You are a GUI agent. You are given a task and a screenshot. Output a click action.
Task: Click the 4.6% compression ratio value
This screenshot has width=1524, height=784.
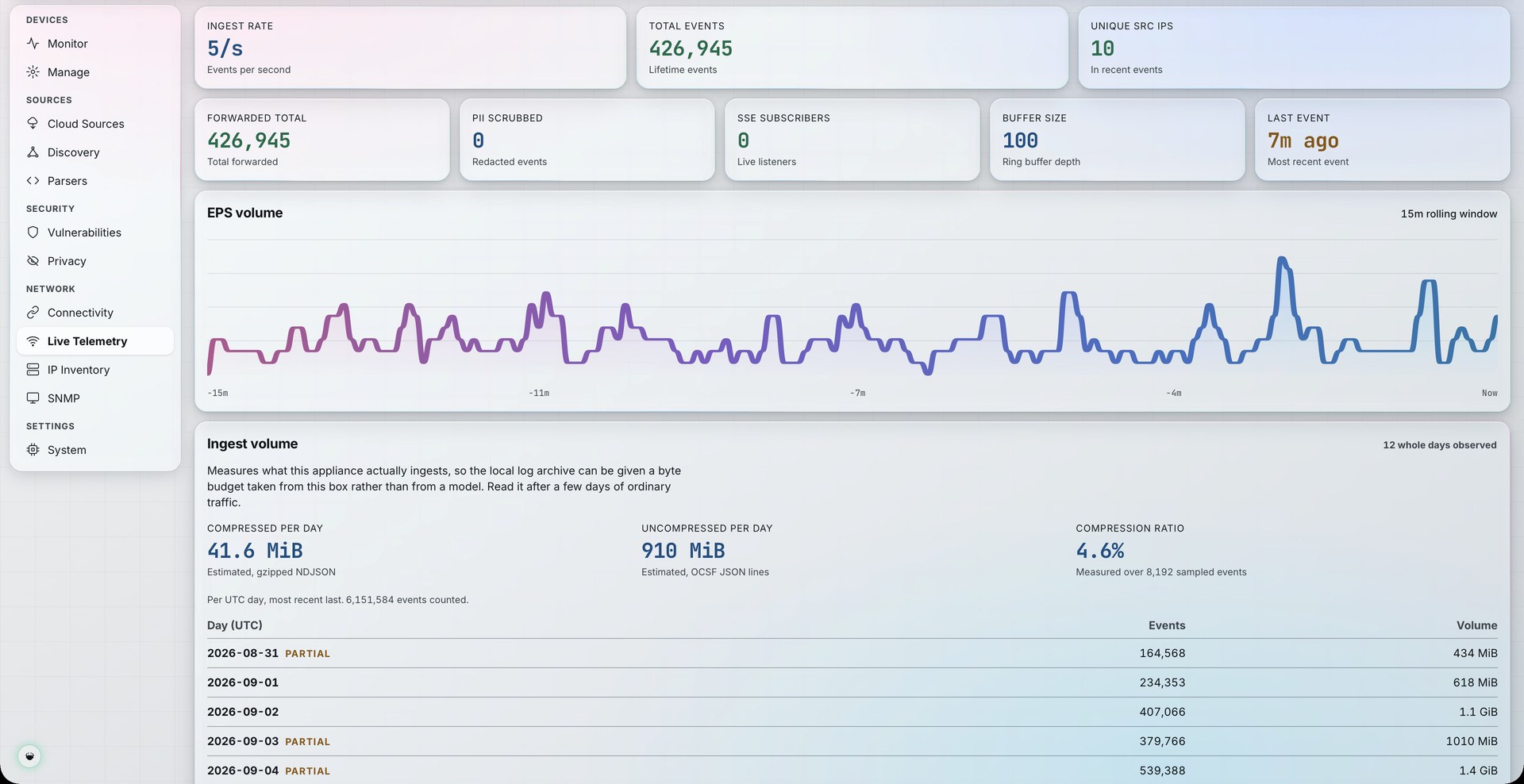1100,551
